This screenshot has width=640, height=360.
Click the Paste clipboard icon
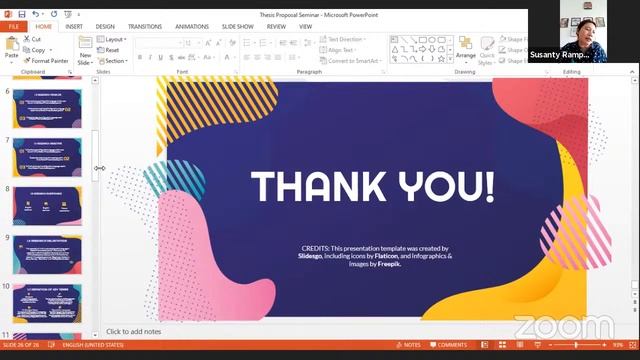[x=12, y=43]
